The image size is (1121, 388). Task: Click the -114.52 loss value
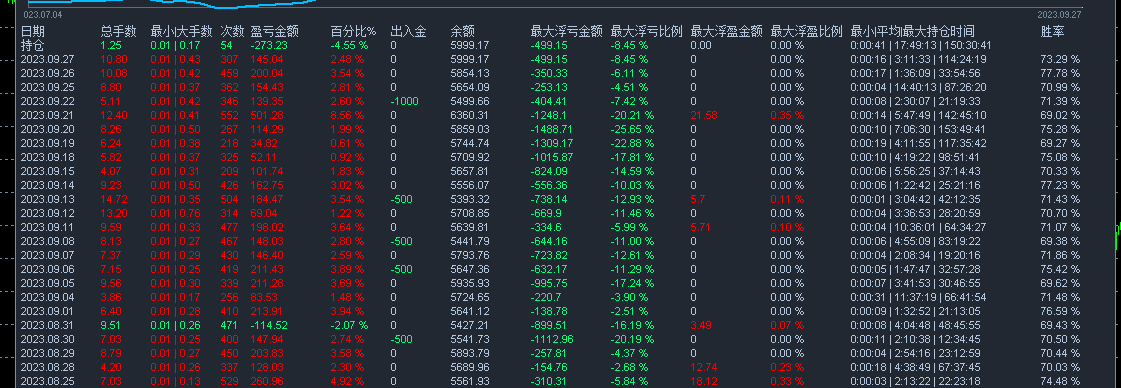pyautogui.click(x=269, y=326)
